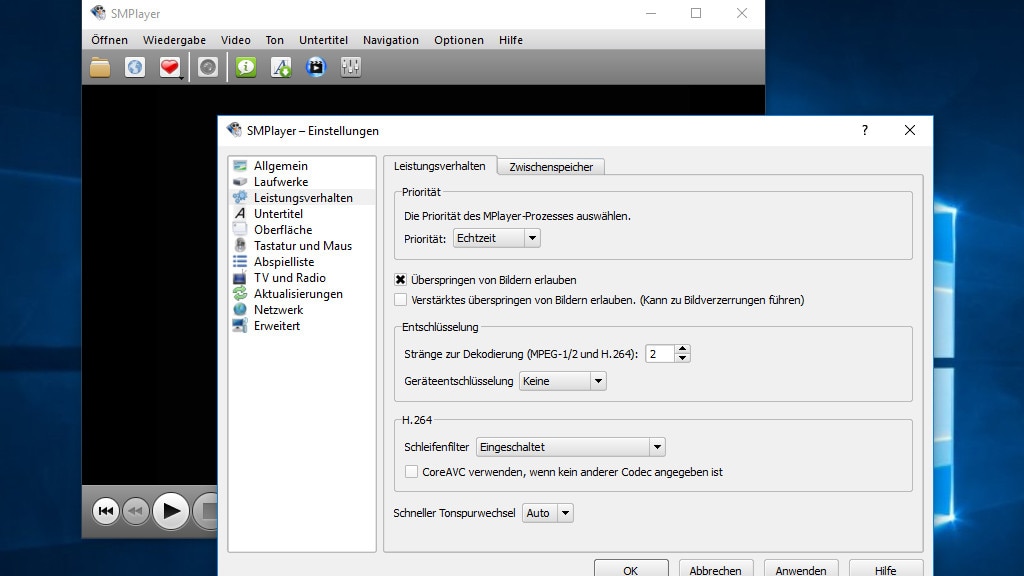This screenshot has width=1024, height=576.
Task: Decrease decoding threads with down arrow
Action: 682,358
